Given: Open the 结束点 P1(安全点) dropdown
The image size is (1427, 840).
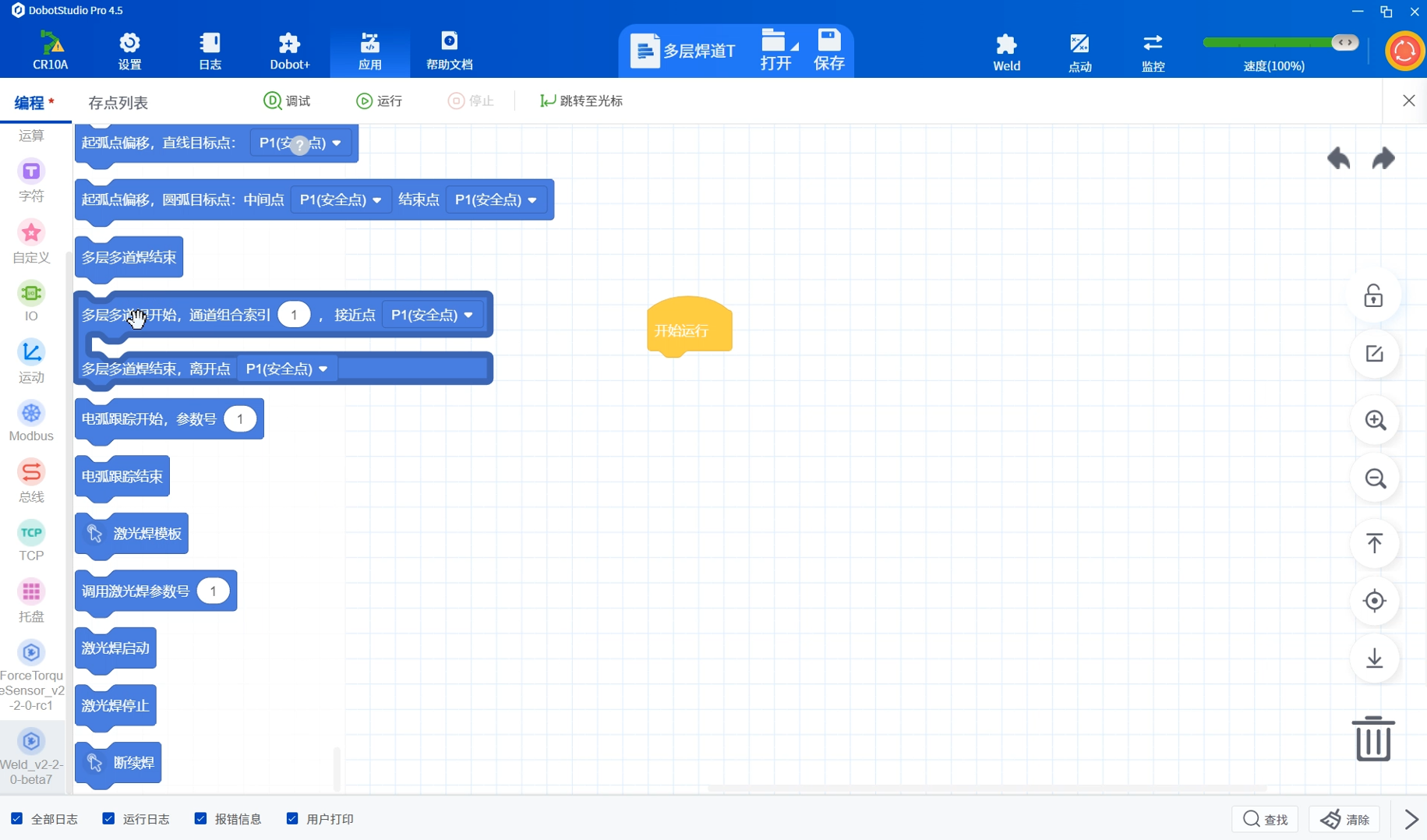Looking at the screenshot, I should pos(496,200).
